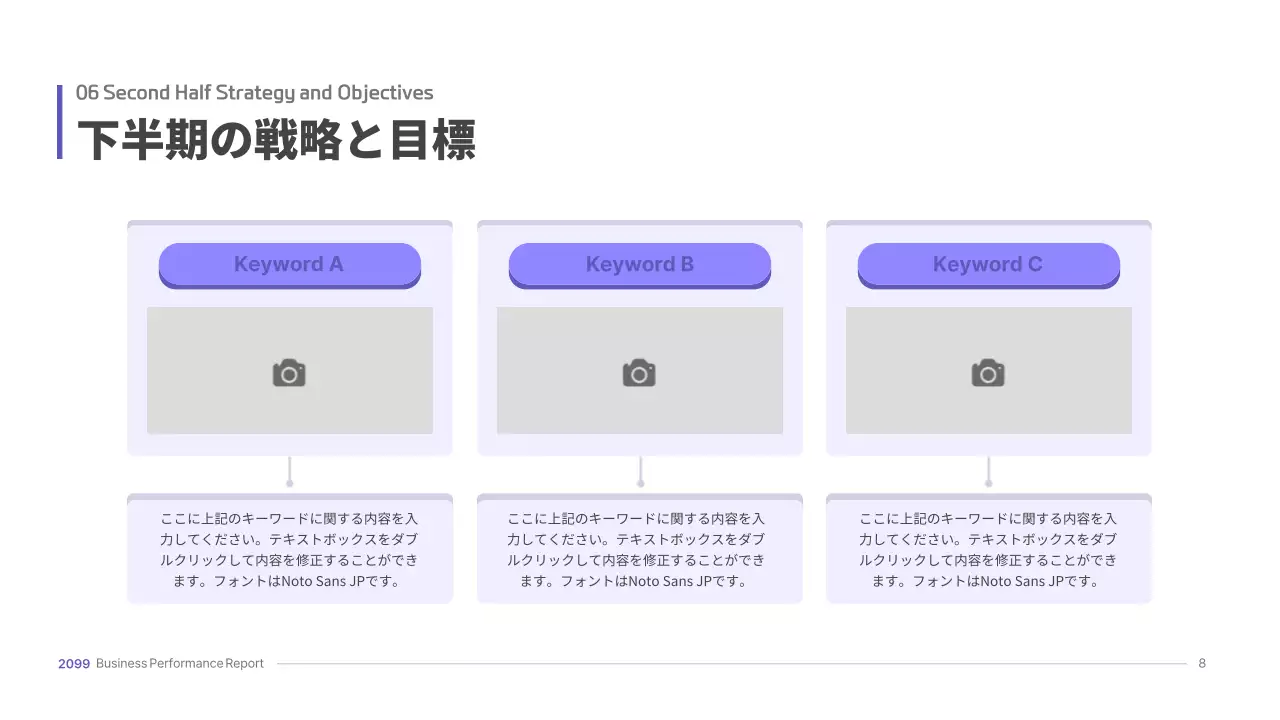
Task: Select the Keyword A pill button
Action: coord(289,265)
